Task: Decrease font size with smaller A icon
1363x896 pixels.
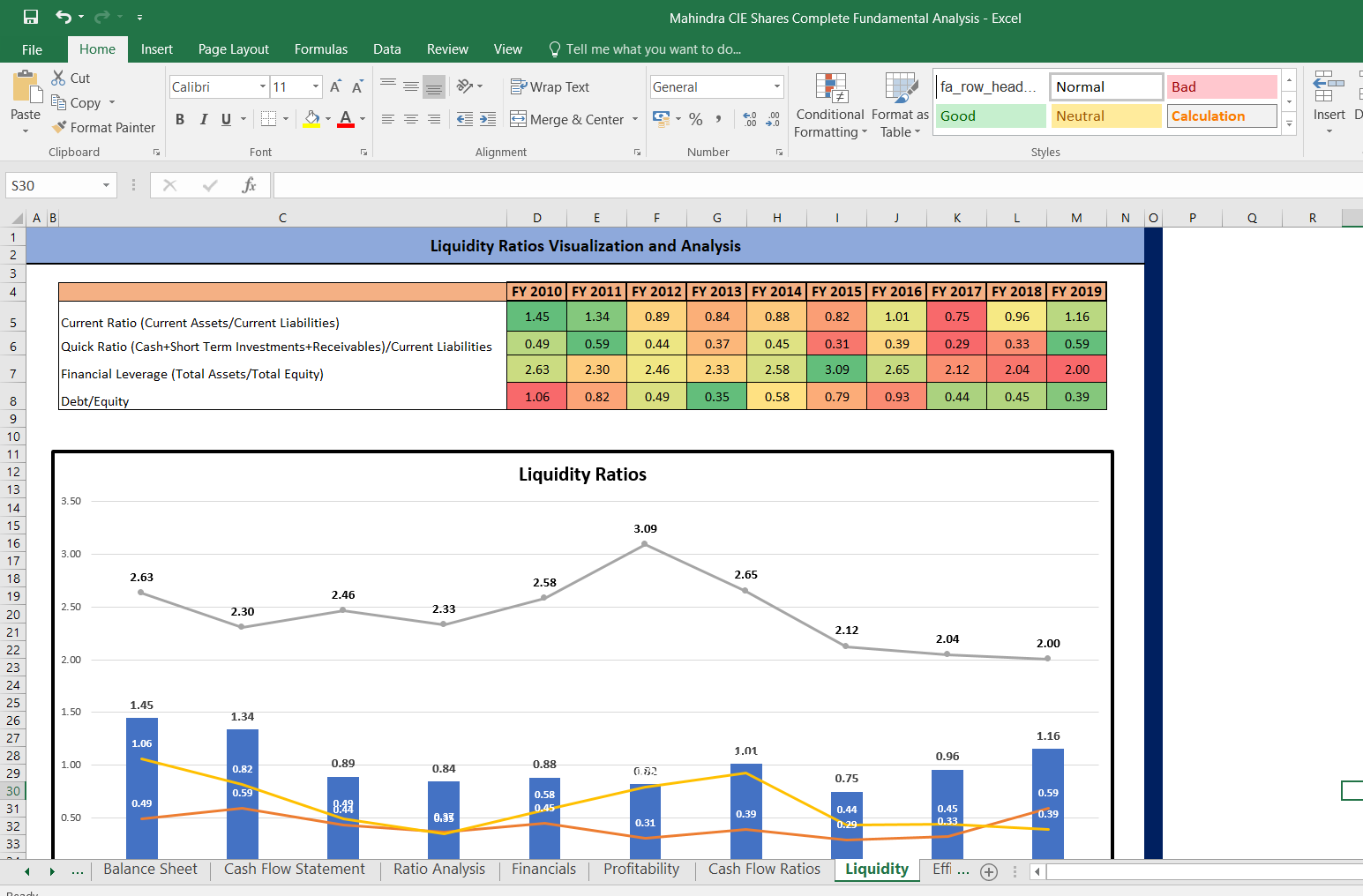Action: [357, 86]
